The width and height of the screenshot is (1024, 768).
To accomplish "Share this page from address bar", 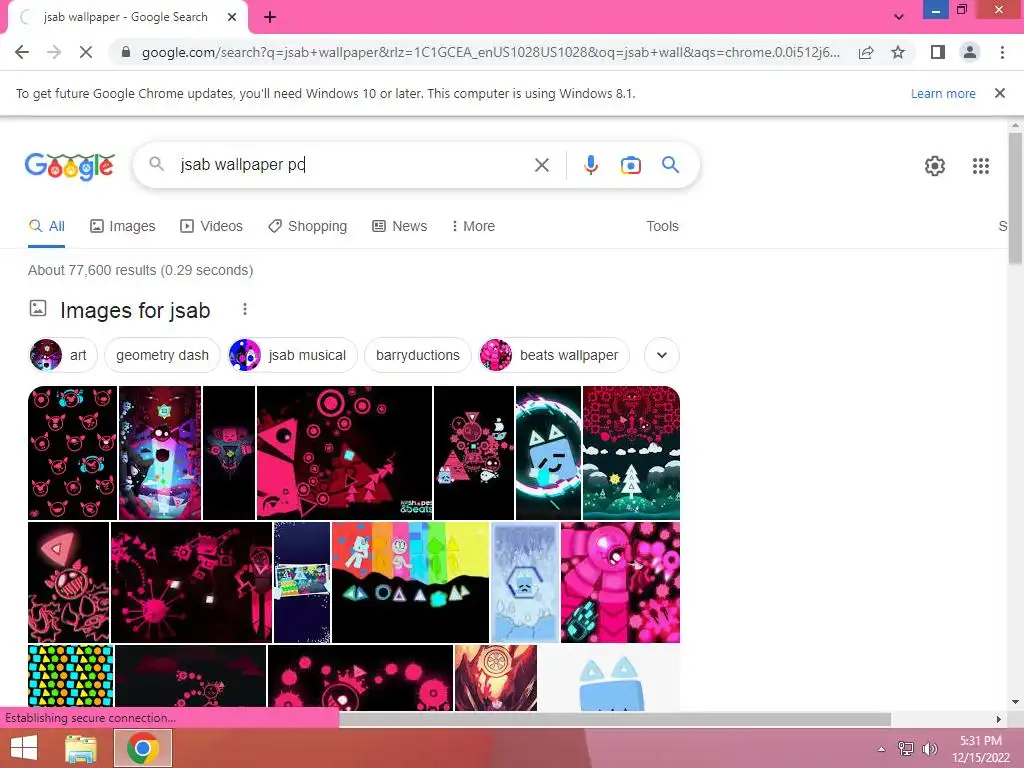I will click(866, 52).
